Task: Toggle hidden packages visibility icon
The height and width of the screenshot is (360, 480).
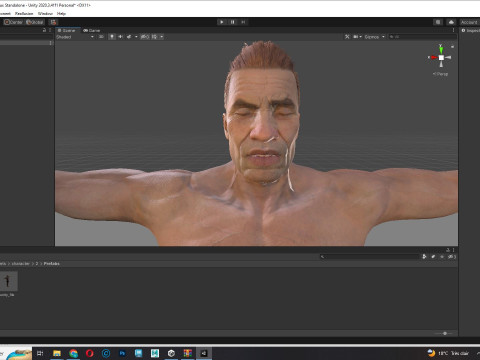Action: (451, 257)
